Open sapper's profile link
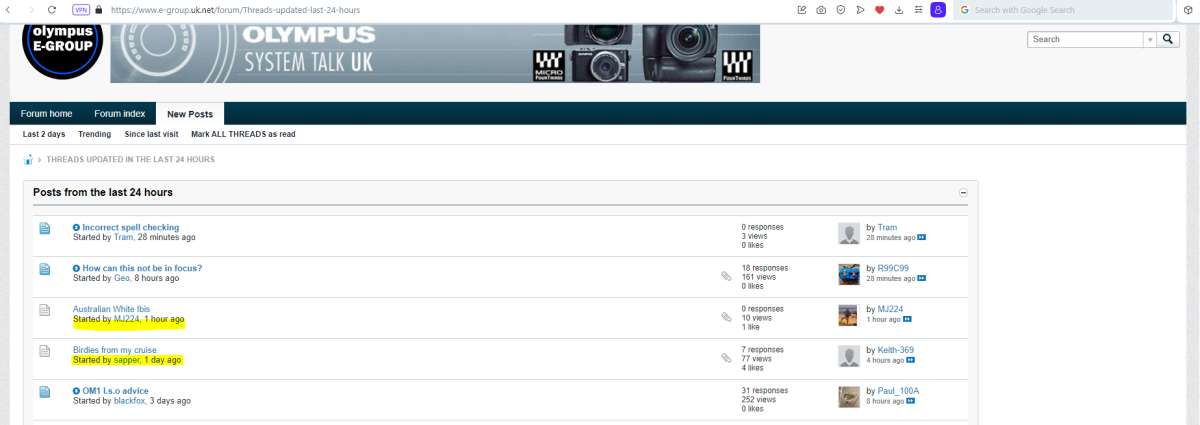Screen dimensions: 1200x425 point(127,360)
